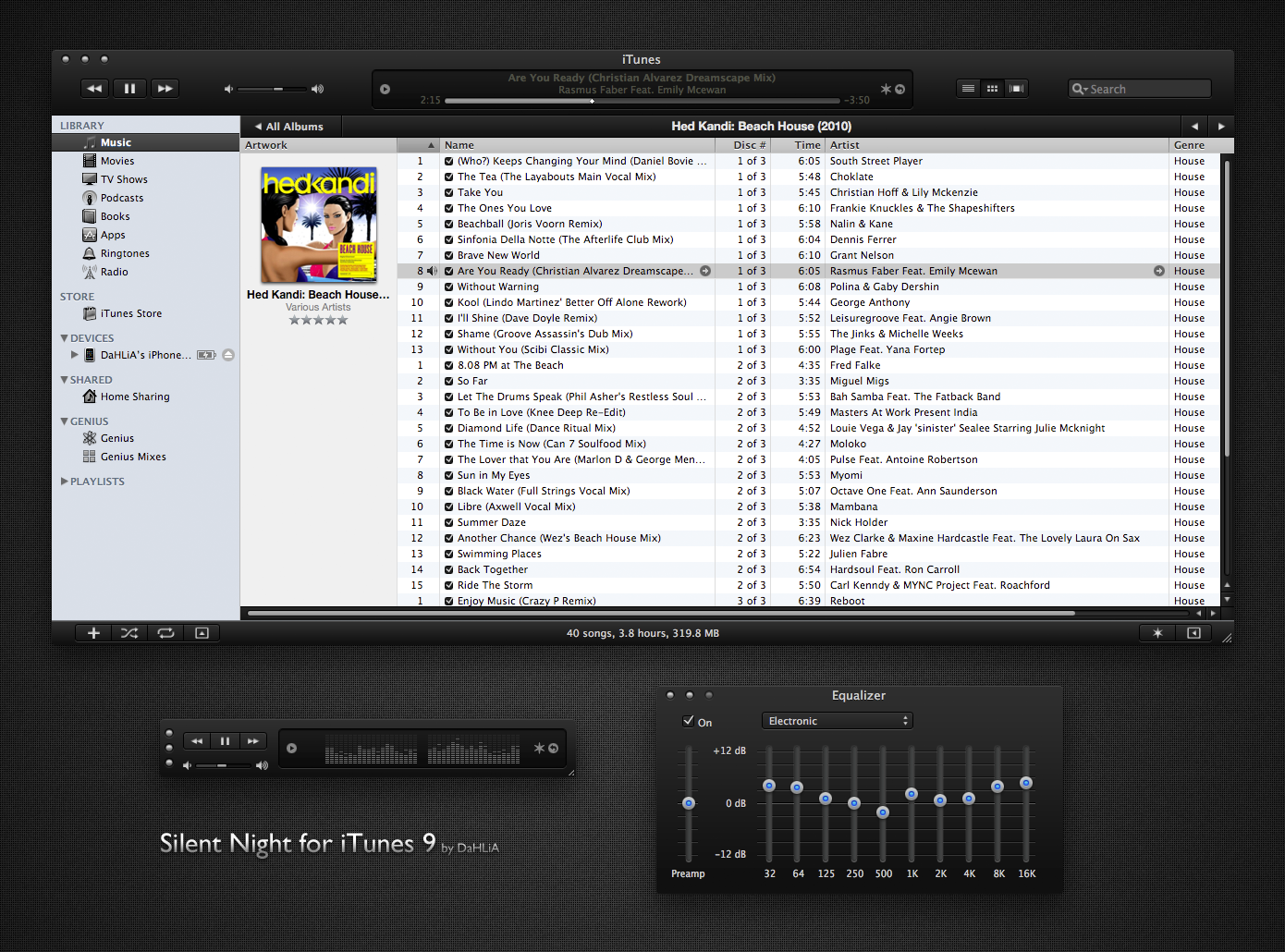The width and height of the screenshot is (1285, 952).
Task: Collapse the Shared section
Action: click(63, 379)
